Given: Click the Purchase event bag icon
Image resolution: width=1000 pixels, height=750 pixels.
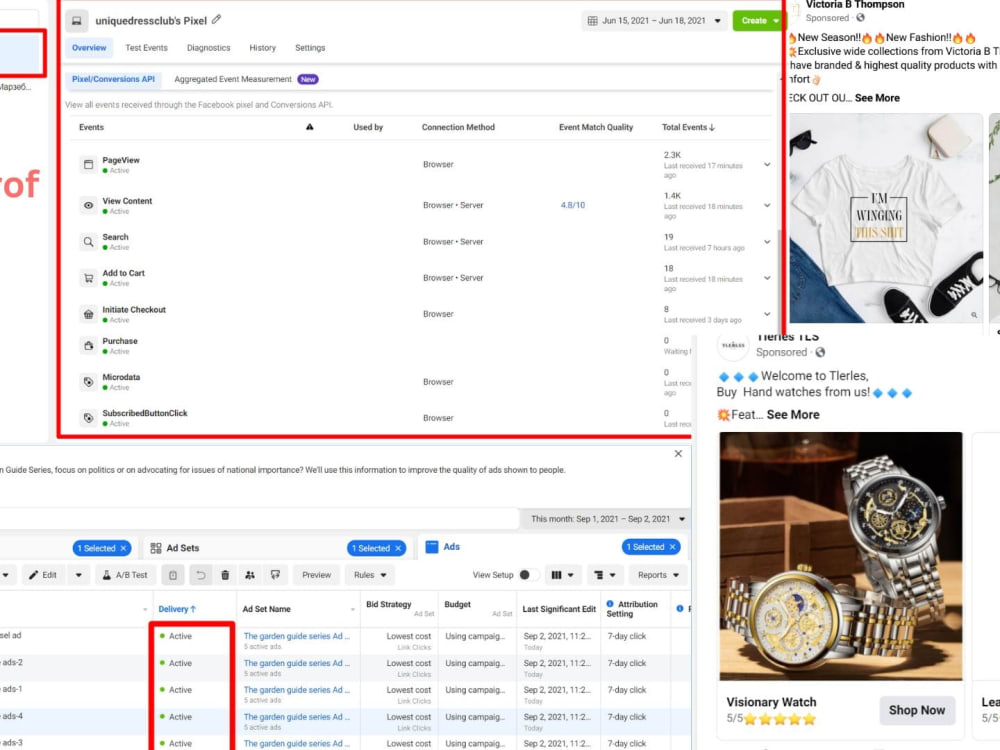Looking at the screenshot, I should [89, 346].
